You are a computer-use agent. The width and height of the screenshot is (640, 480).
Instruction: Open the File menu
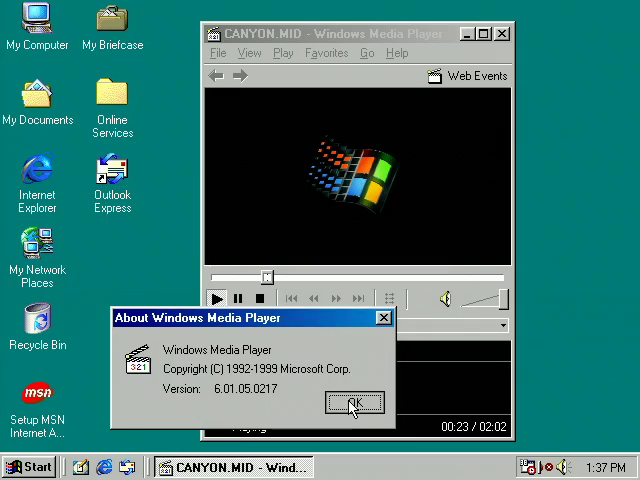[218, 53]
